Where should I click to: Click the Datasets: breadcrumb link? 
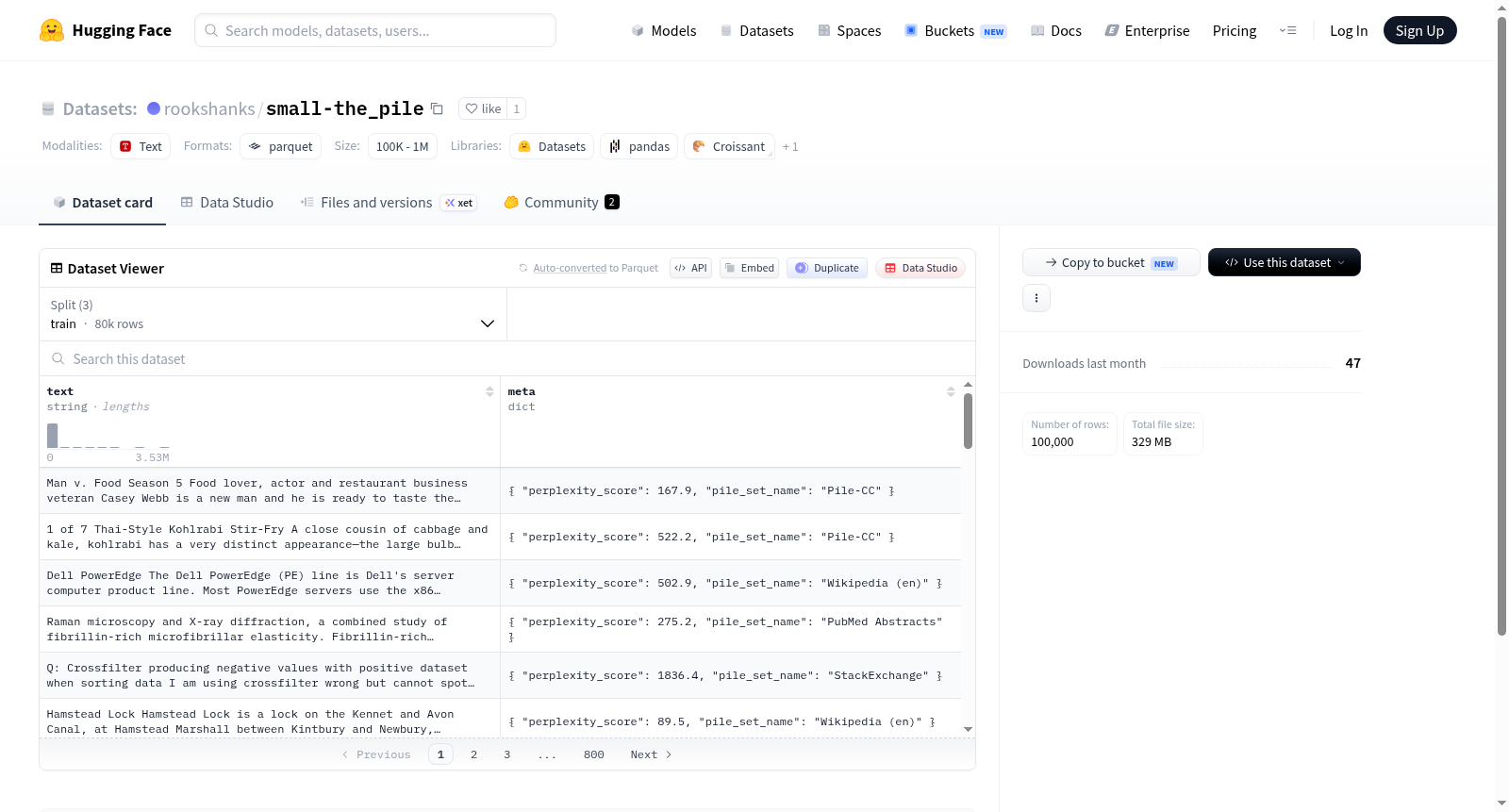(x=100, y=108)
